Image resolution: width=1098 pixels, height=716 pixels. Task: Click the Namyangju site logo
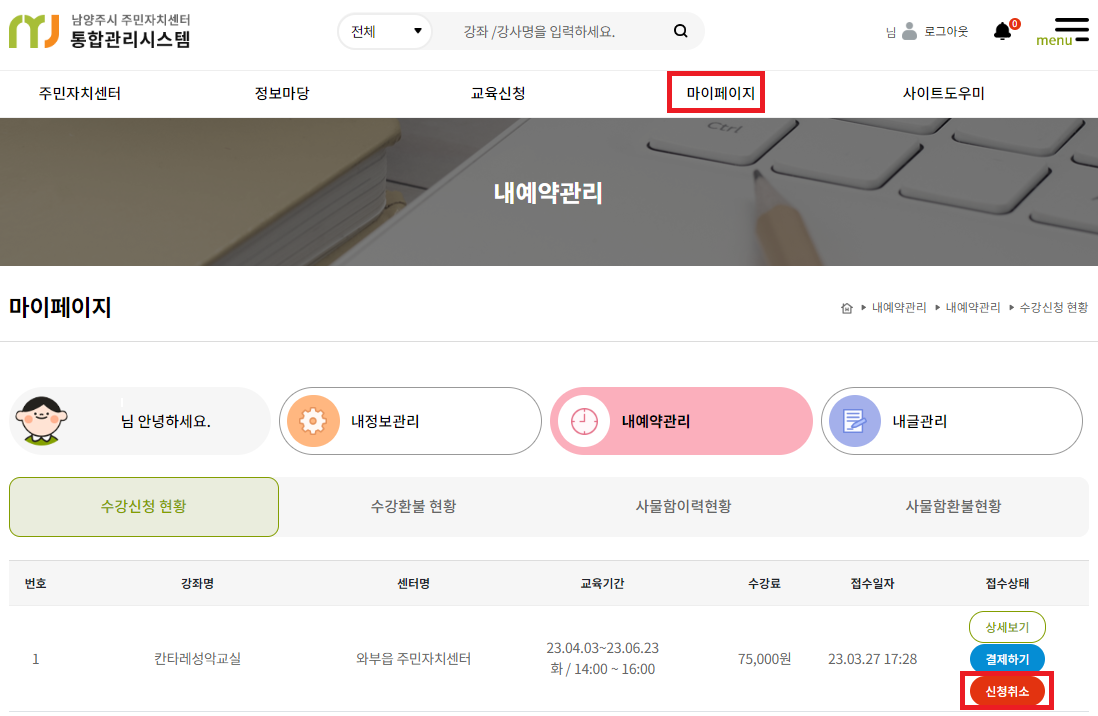(99, 31)
